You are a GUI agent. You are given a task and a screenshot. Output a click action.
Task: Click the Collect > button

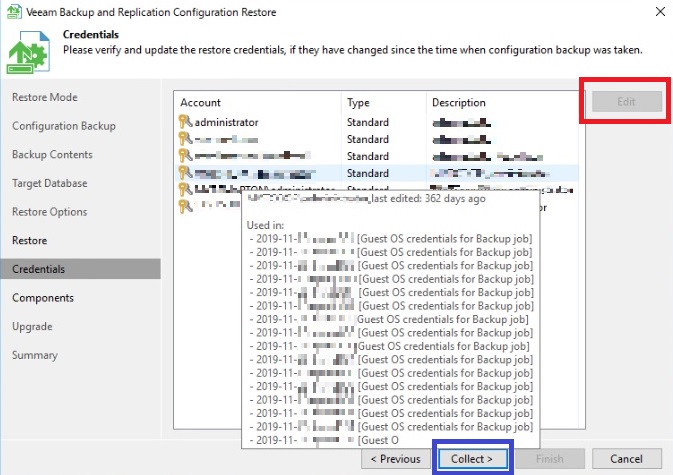point(472,459)
